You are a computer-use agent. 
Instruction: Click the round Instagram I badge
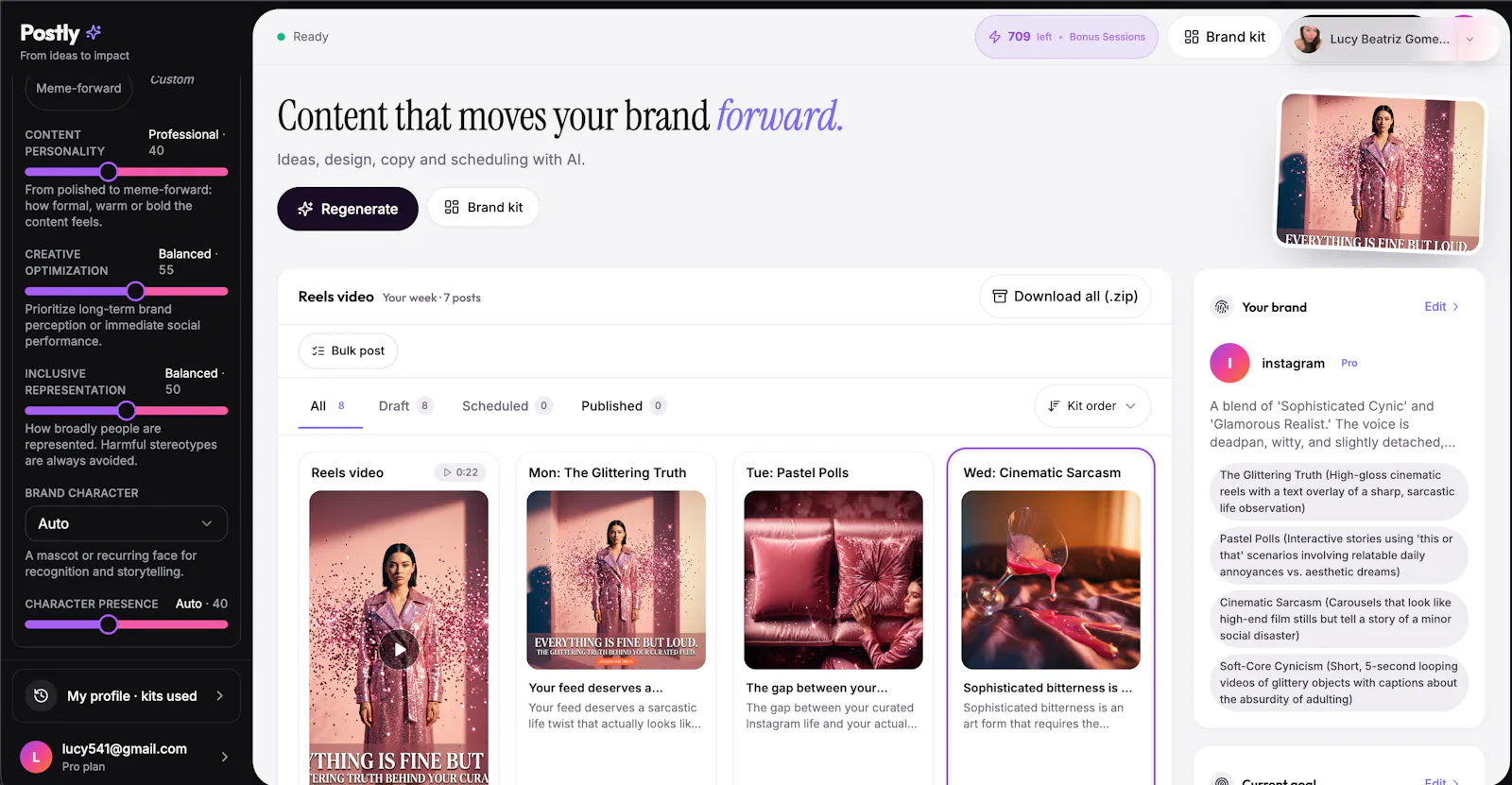click(1229, 363)
